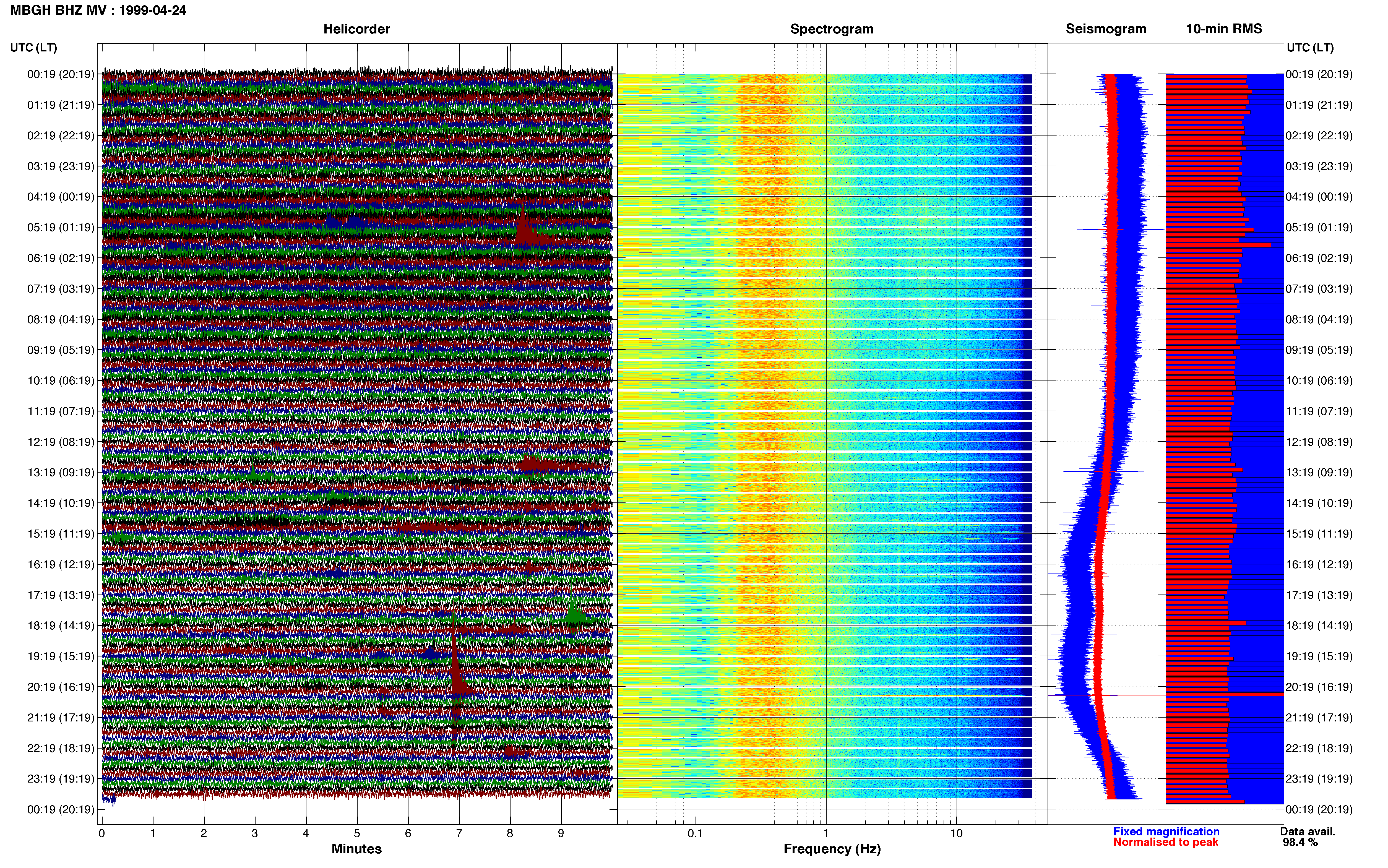Click left time label '01:19 (21:19)'
This screenshot has height=868, width=1388.
click(60, 105)
